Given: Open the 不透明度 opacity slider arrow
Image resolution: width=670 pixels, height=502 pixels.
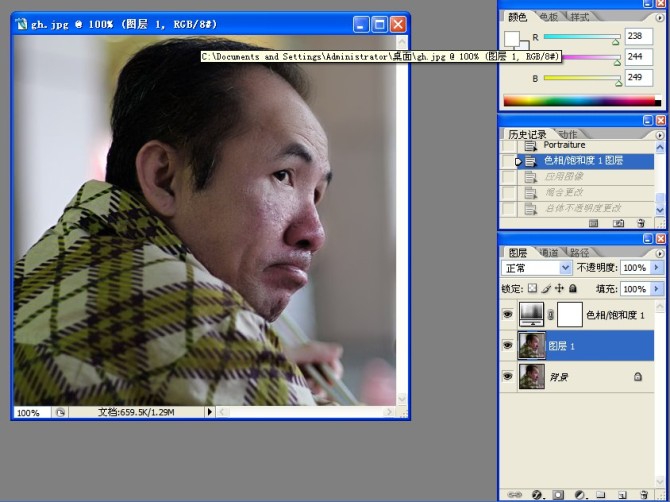Looking at the screenshot, I should [x=657, y=268].
